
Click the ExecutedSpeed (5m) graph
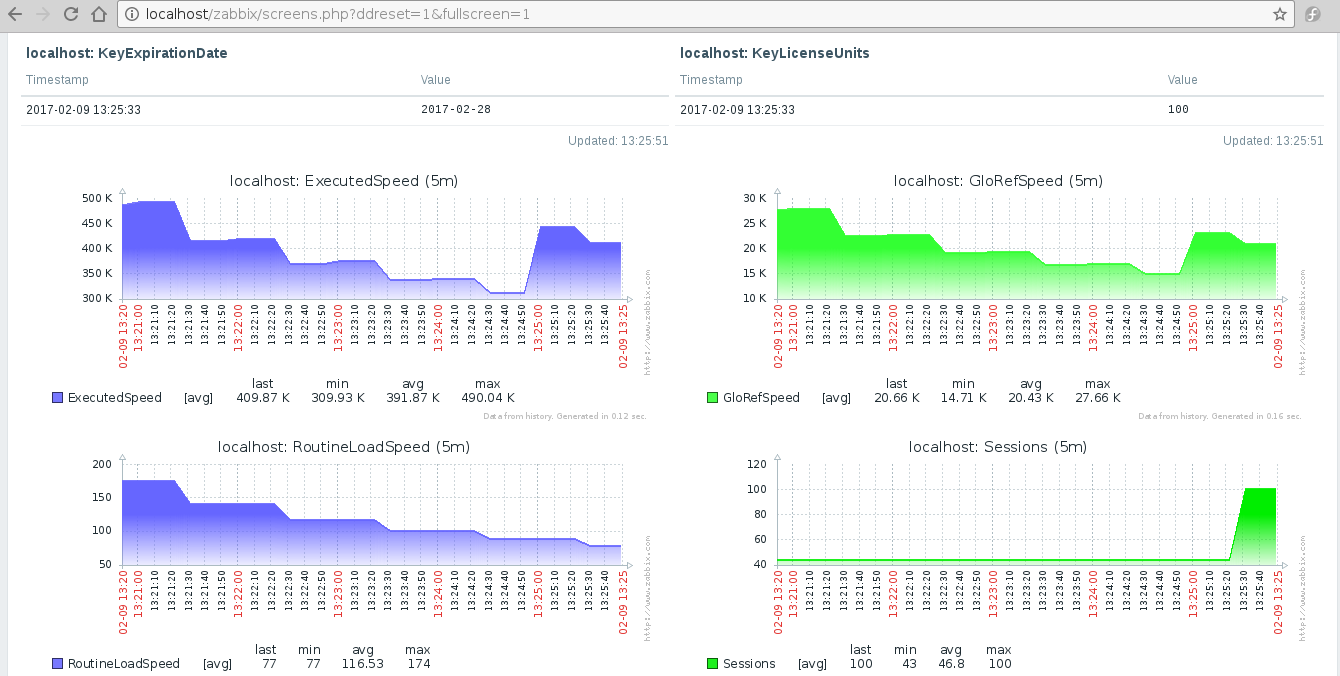[x=372, y=250]
